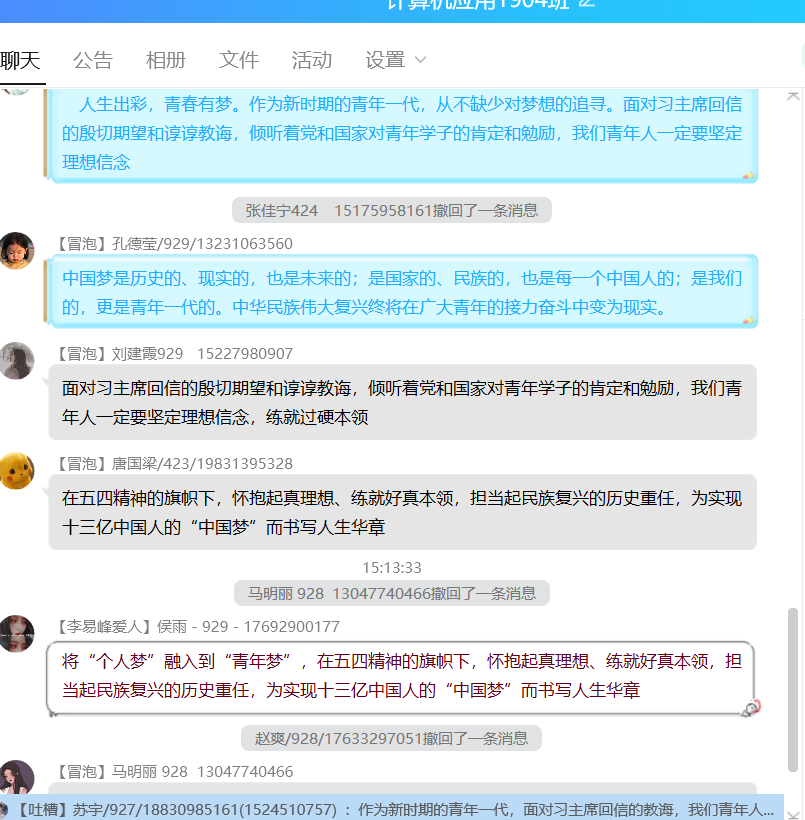This screenshot has width=805, height=820.
Task: Click 张佳宇424's recalled message notice
Action: coord(392,210)
